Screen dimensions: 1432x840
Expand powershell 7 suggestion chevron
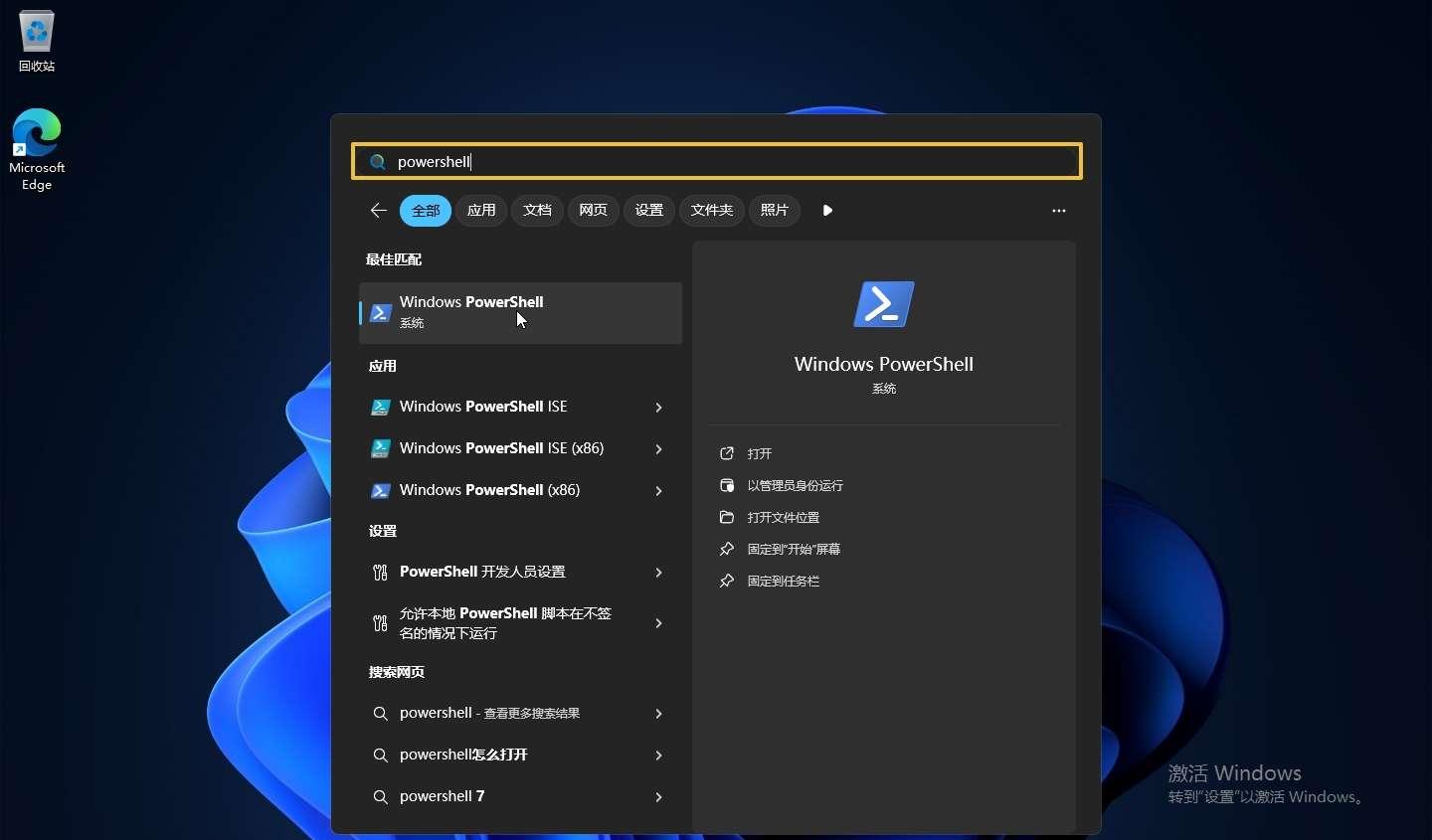pos(658,796)
